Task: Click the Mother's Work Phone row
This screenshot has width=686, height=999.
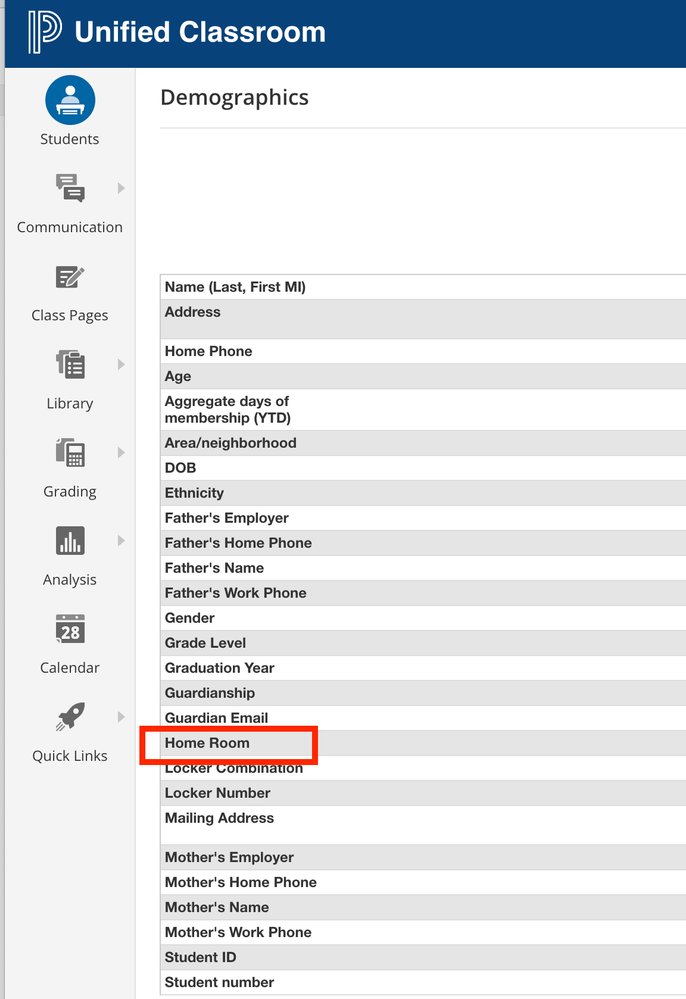Action: (423, 932)
